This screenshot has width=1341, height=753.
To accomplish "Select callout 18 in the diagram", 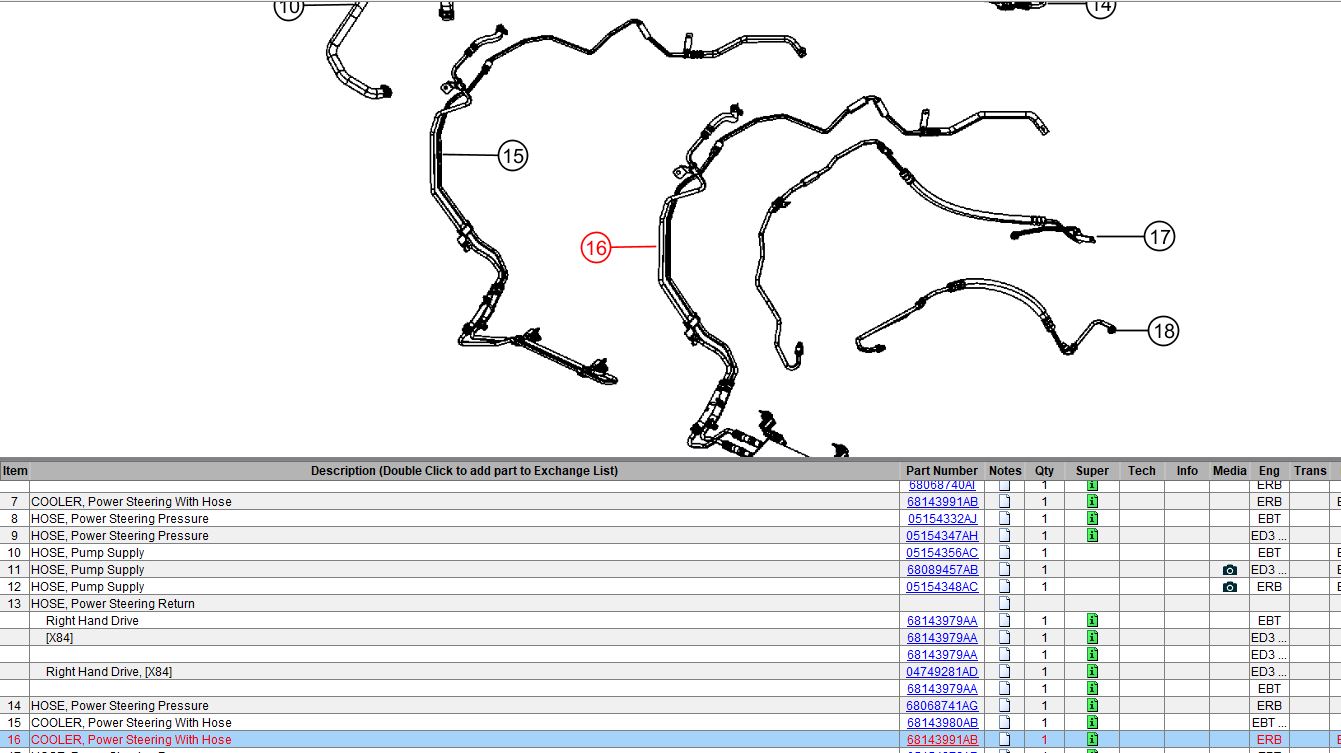I will [1163, 331].
